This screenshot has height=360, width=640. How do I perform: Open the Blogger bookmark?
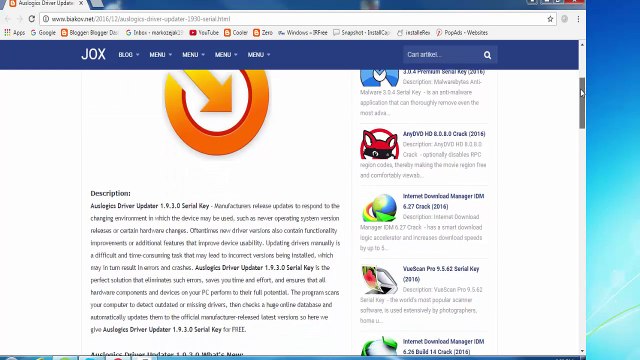[89, 33]
